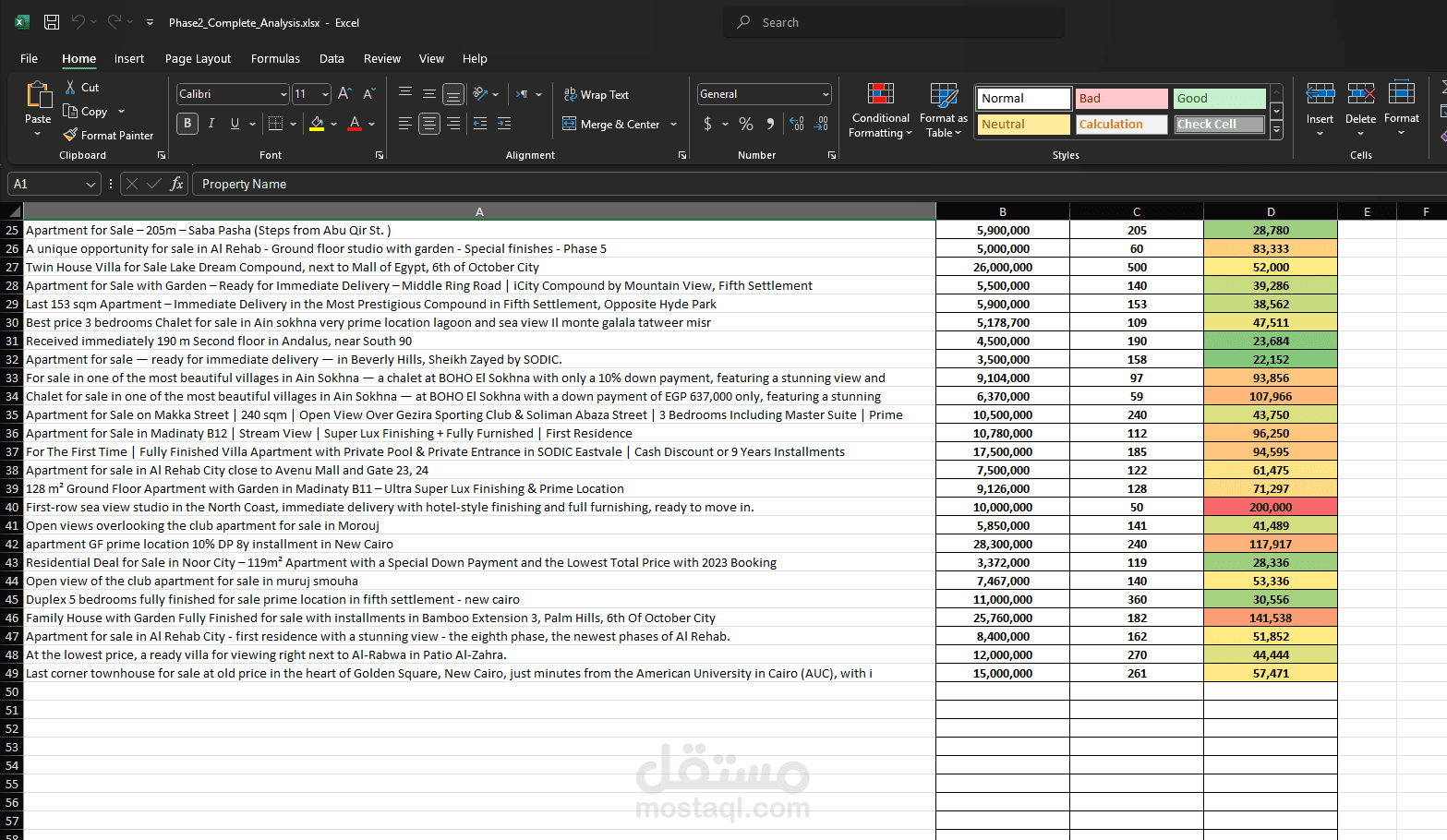Switch to the Review tab

coord(382,58)
